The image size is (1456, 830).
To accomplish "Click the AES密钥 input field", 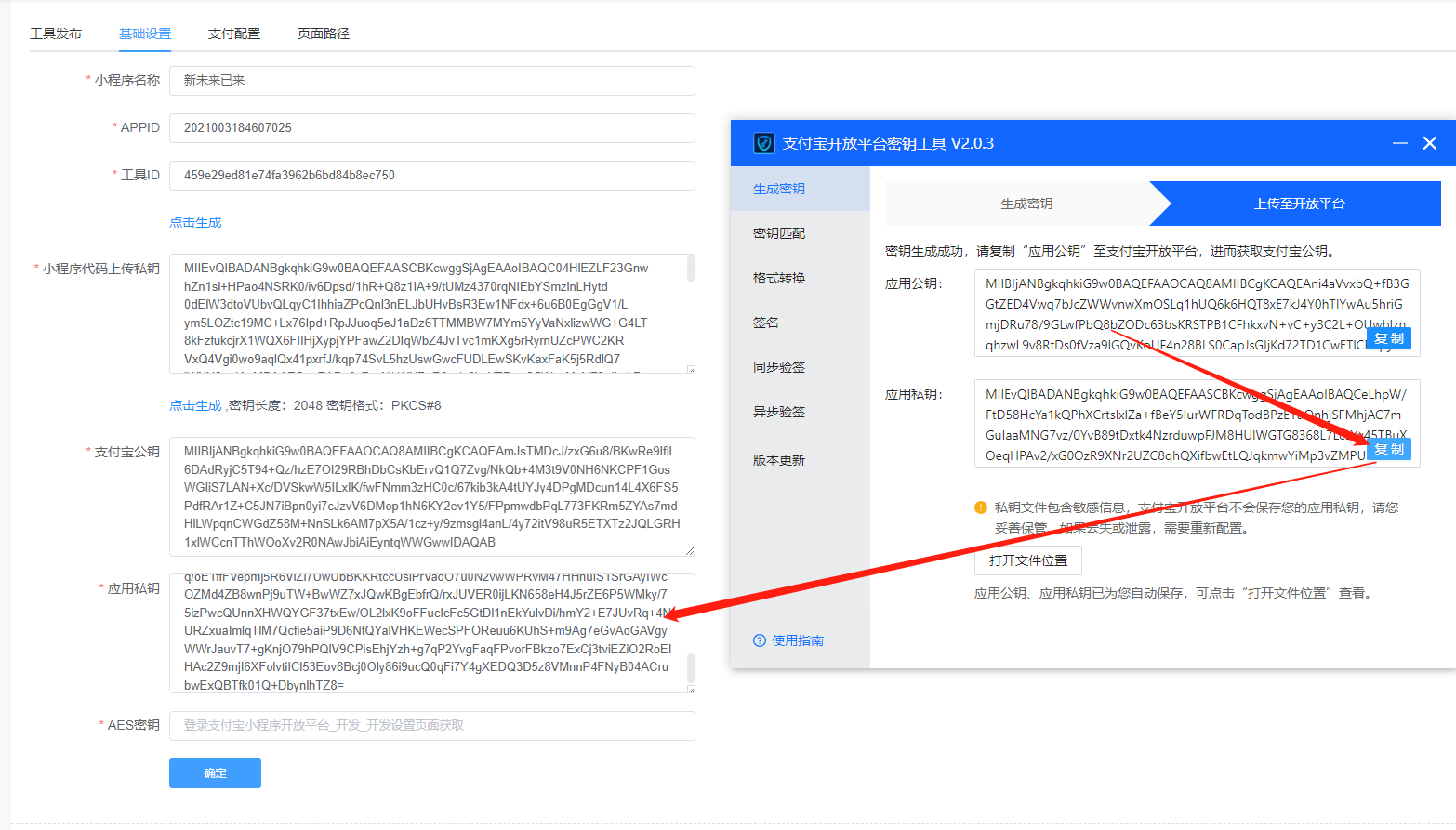I will 432,726.
